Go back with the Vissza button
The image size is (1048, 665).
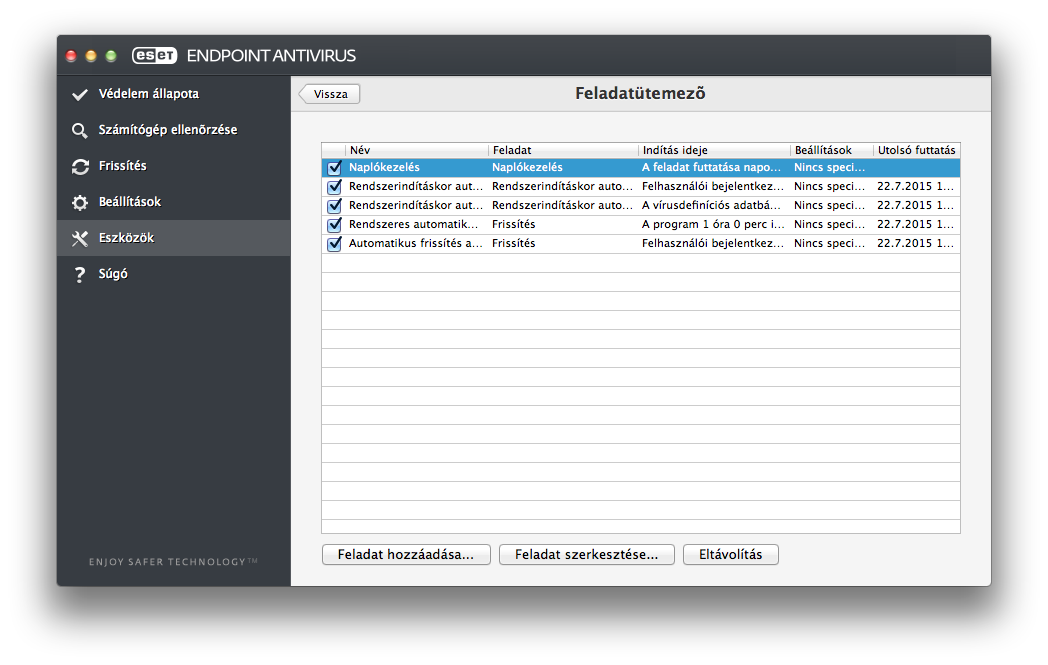(x=330, y=94)
